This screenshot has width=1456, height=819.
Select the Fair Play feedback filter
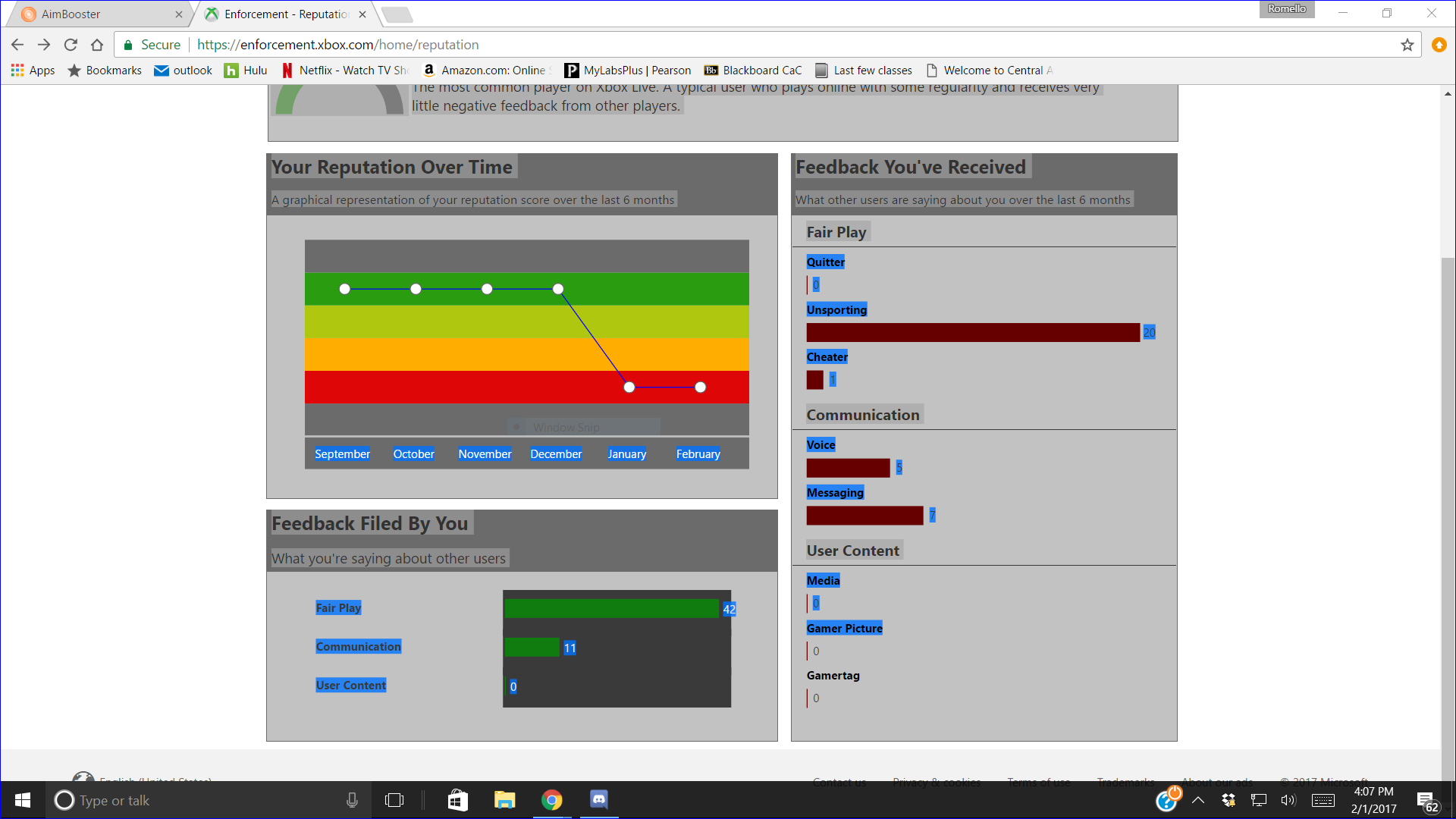(837, 231)
